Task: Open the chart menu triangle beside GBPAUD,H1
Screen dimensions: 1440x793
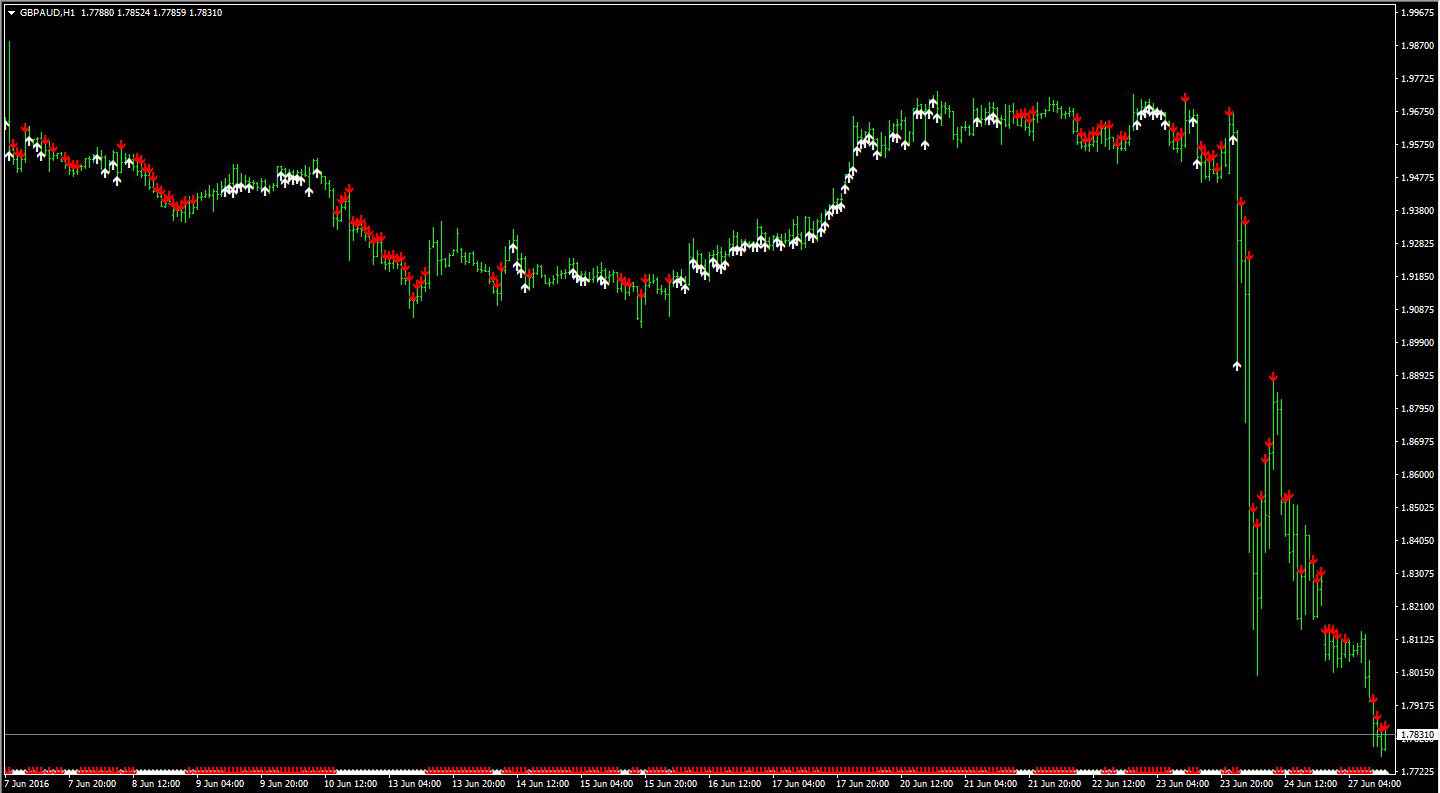Action: coord(11,13)
